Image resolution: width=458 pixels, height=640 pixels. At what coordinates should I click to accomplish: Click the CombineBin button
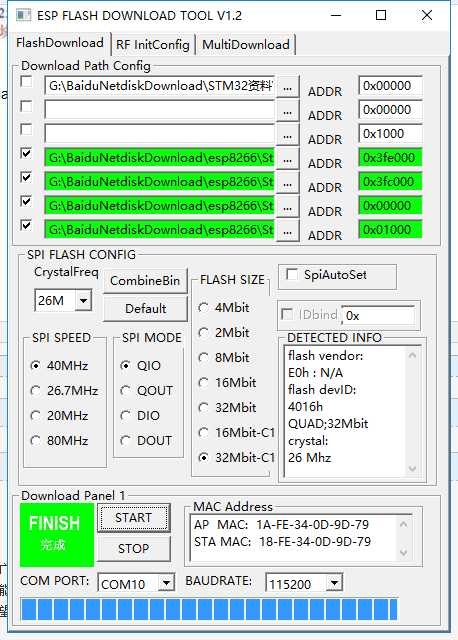point(145,281)
